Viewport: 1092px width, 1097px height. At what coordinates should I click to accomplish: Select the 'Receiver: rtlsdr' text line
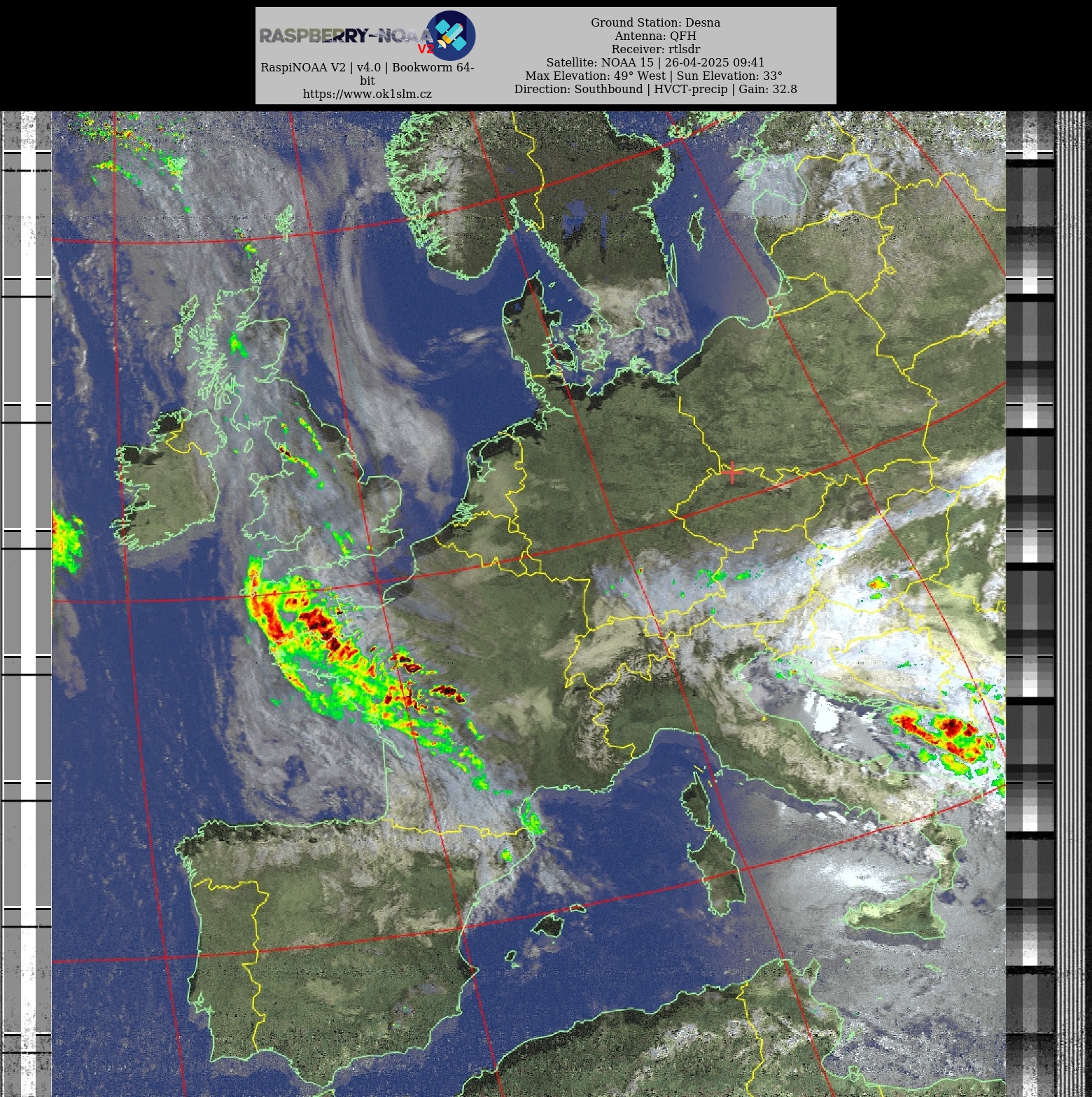[655, 49]
